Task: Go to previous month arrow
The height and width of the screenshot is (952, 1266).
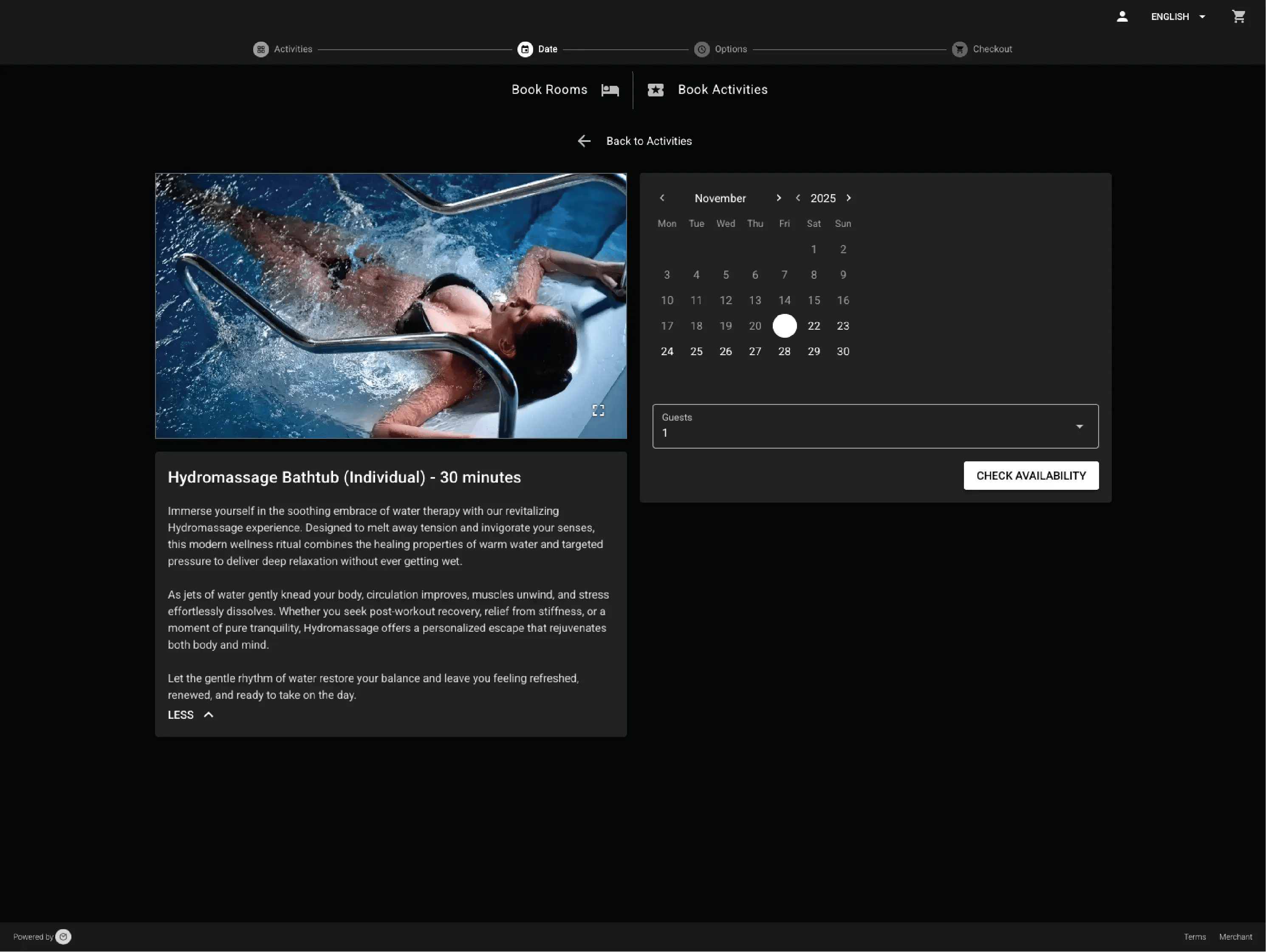Action: coord(662,198)
